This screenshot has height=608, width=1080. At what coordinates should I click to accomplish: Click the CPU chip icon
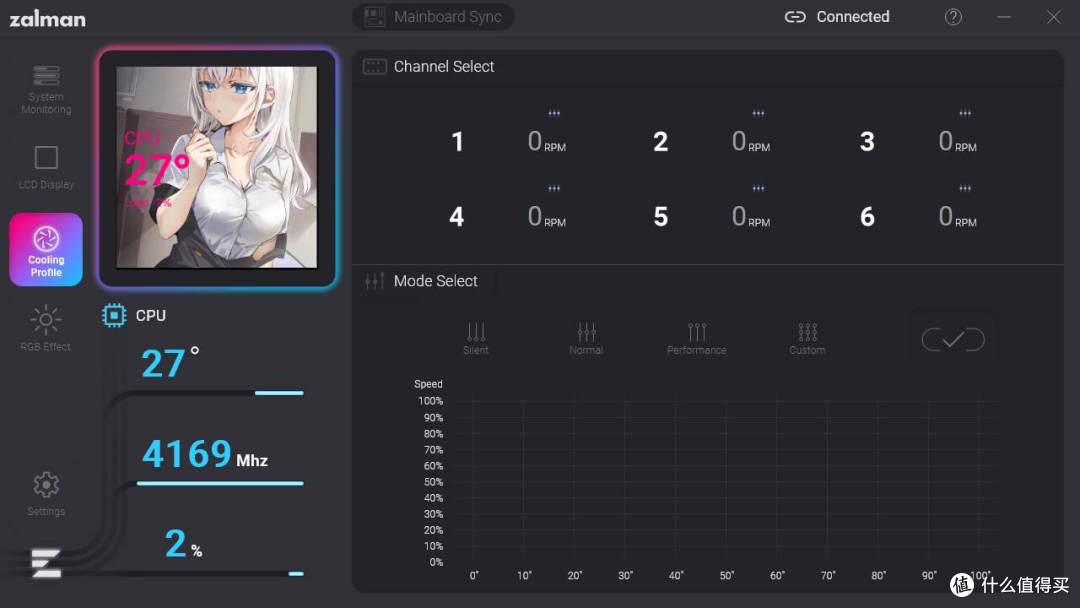(x=114, y=315)
